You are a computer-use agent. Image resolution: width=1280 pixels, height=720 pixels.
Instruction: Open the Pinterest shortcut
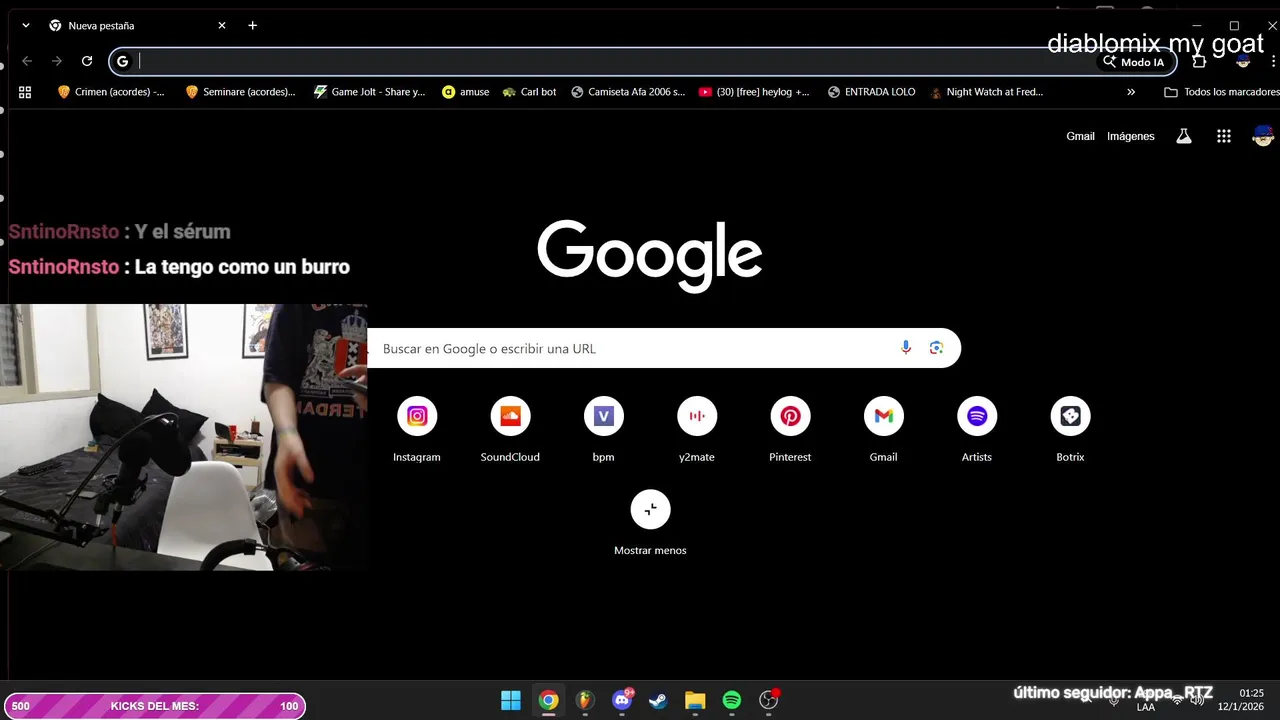point(790,430)
